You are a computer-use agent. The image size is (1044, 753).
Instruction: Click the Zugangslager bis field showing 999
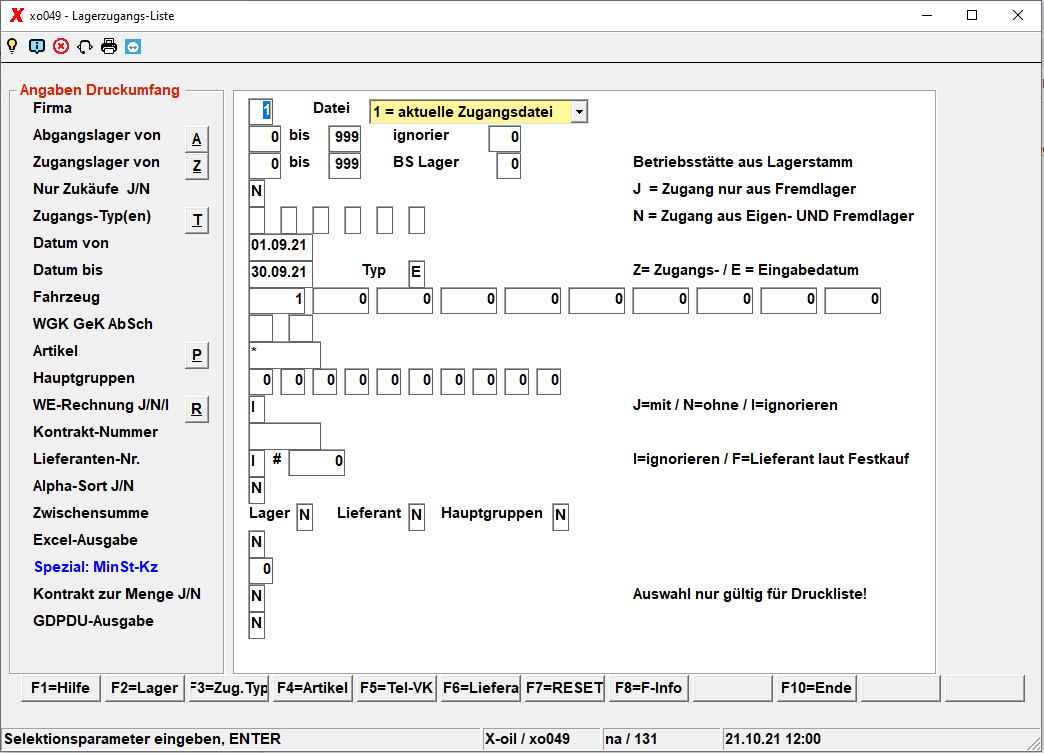pos(345,165)
